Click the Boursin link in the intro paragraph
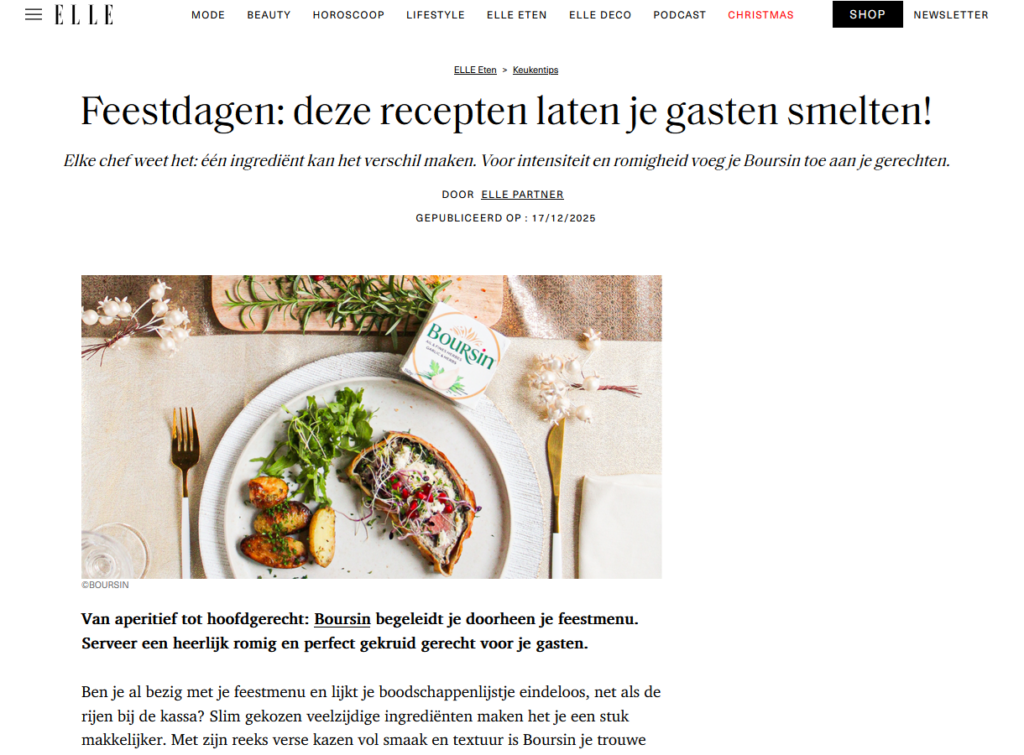The image size is (1024, 755). coord(342,618)
